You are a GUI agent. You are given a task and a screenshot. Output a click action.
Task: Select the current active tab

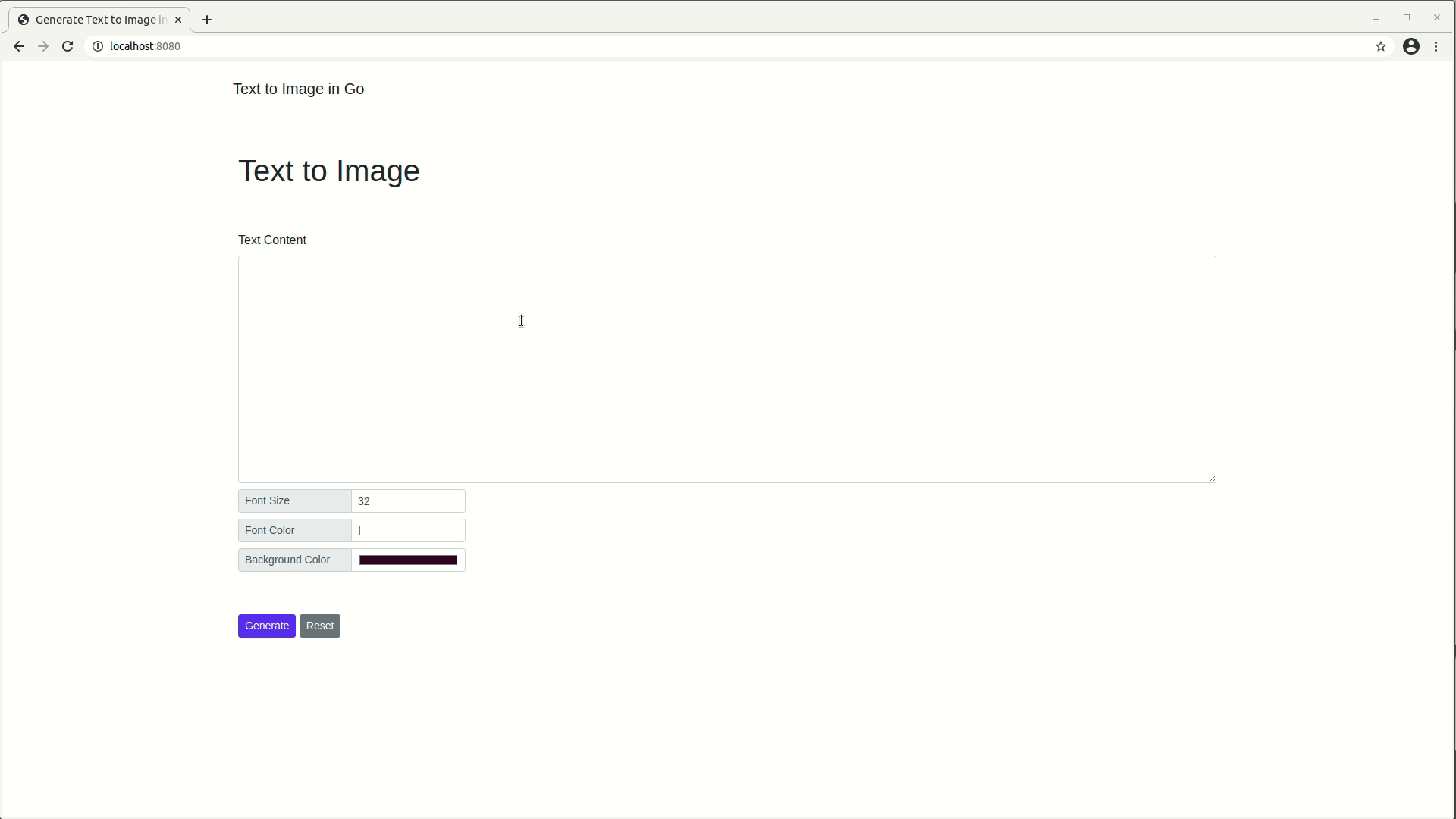pos(97,20)
